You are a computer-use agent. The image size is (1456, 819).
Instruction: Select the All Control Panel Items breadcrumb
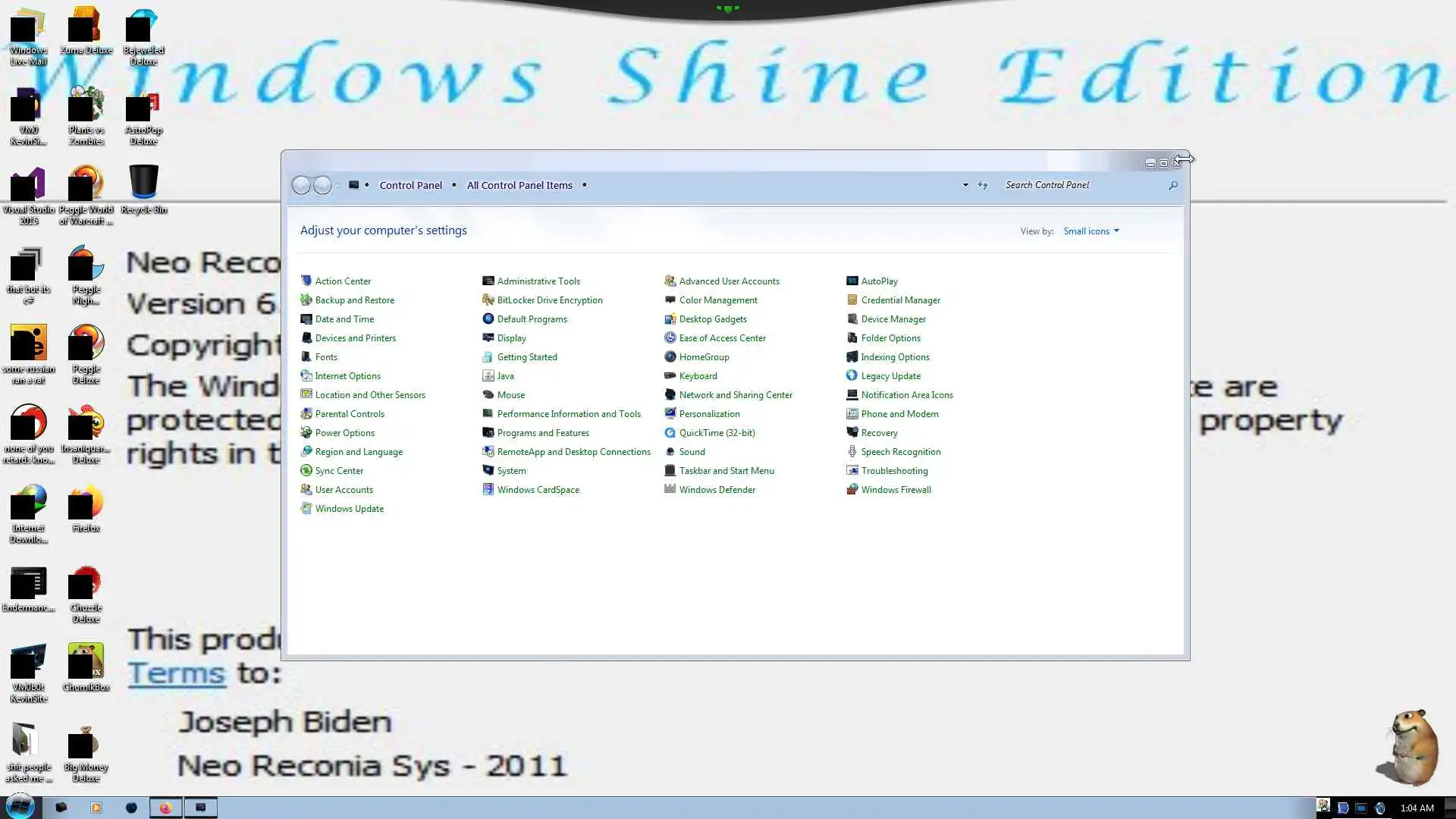point(519,185)
